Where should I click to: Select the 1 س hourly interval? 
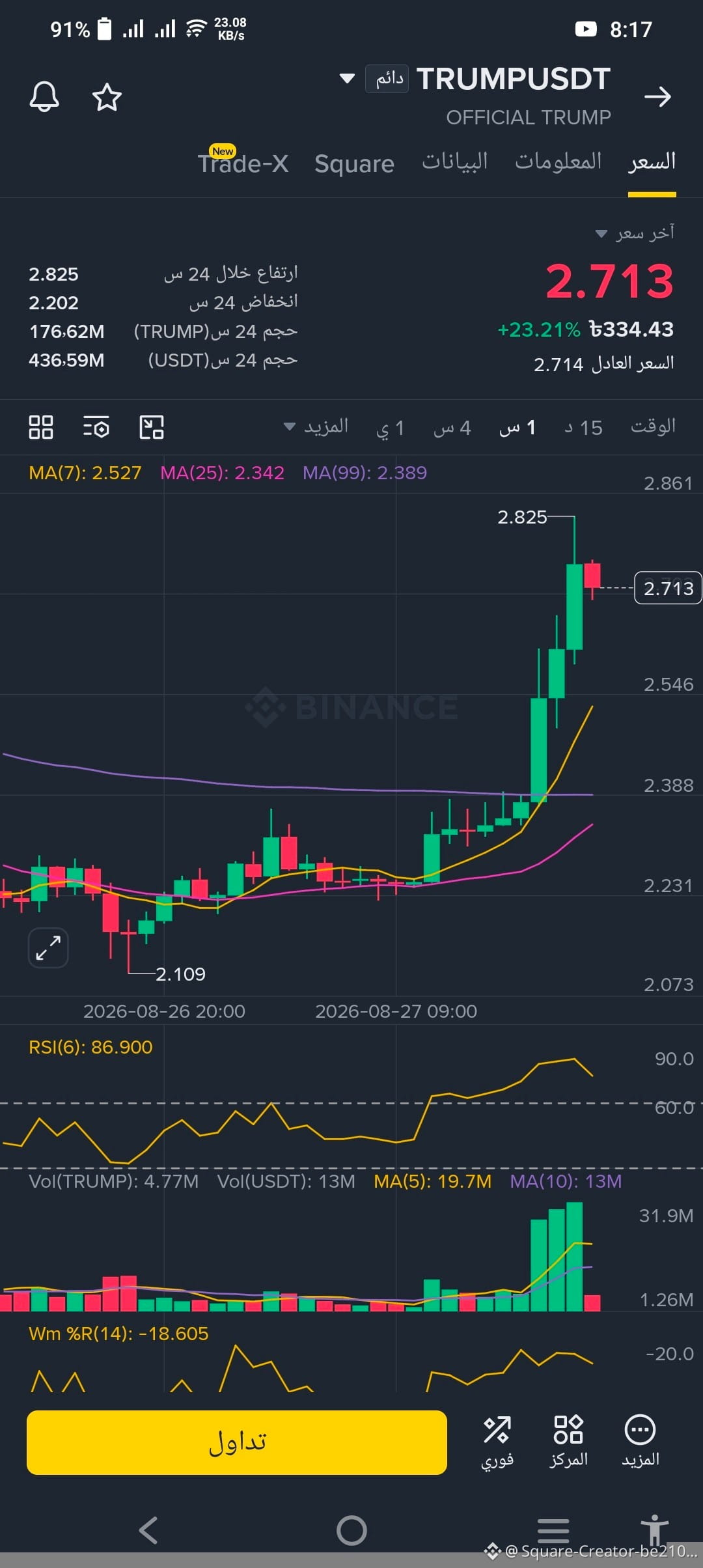pyautogui.click(x=517, y=428)
